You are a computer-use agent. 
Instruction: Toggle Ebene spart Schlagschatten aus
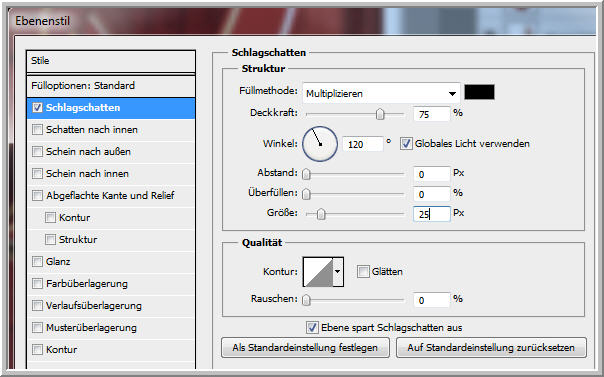[x=312, y=328]
